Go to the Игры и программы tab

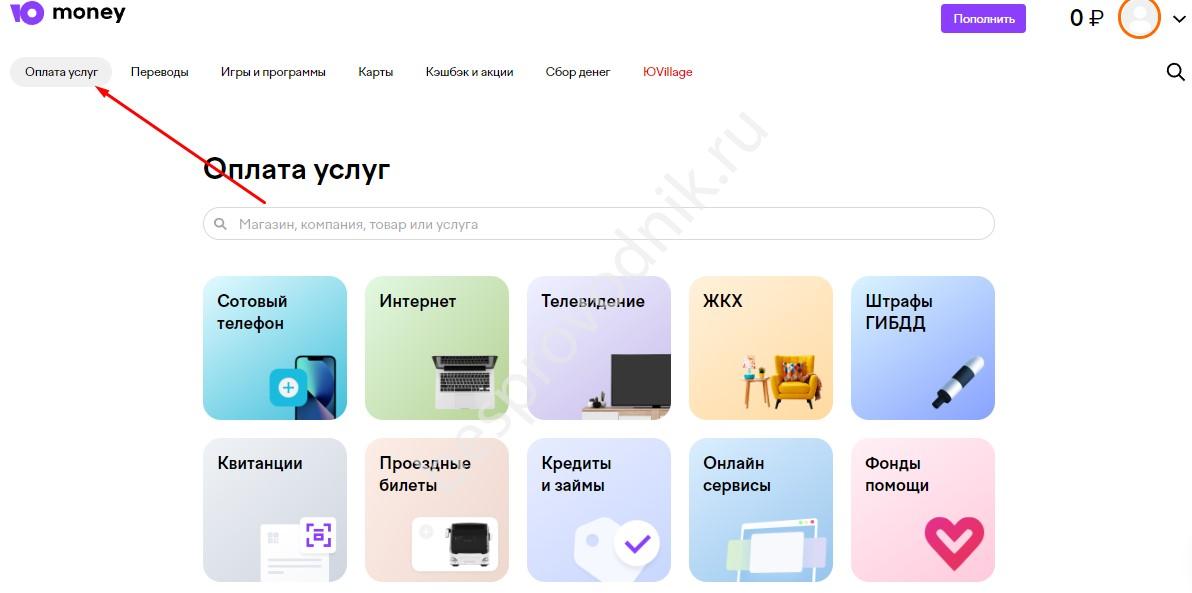tap(273, 72)
